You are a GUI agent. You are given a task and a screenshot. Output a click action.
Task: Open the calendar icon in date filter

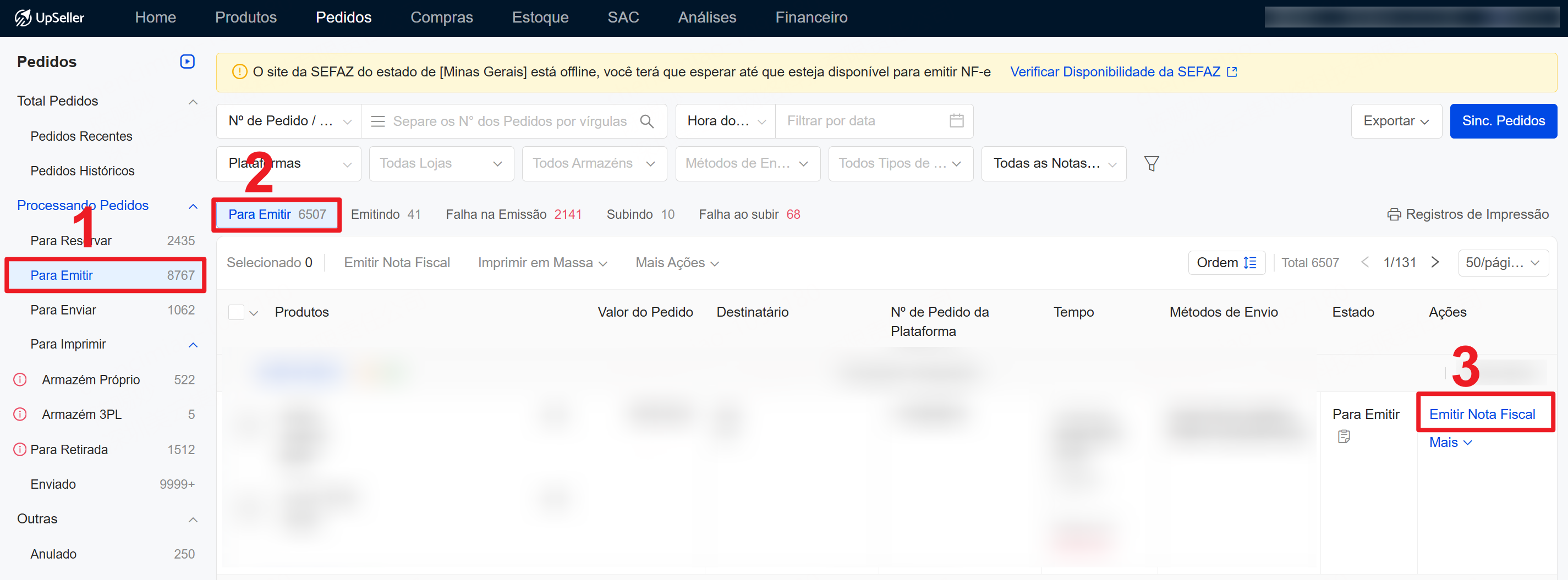coord(956,121)
